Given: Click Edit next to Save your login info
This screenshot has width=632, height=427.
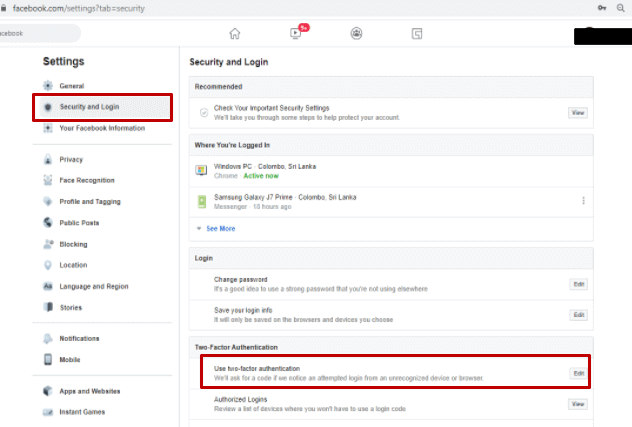Looking at the screenshot, I should pyautogui.click(x=579, y=315).
